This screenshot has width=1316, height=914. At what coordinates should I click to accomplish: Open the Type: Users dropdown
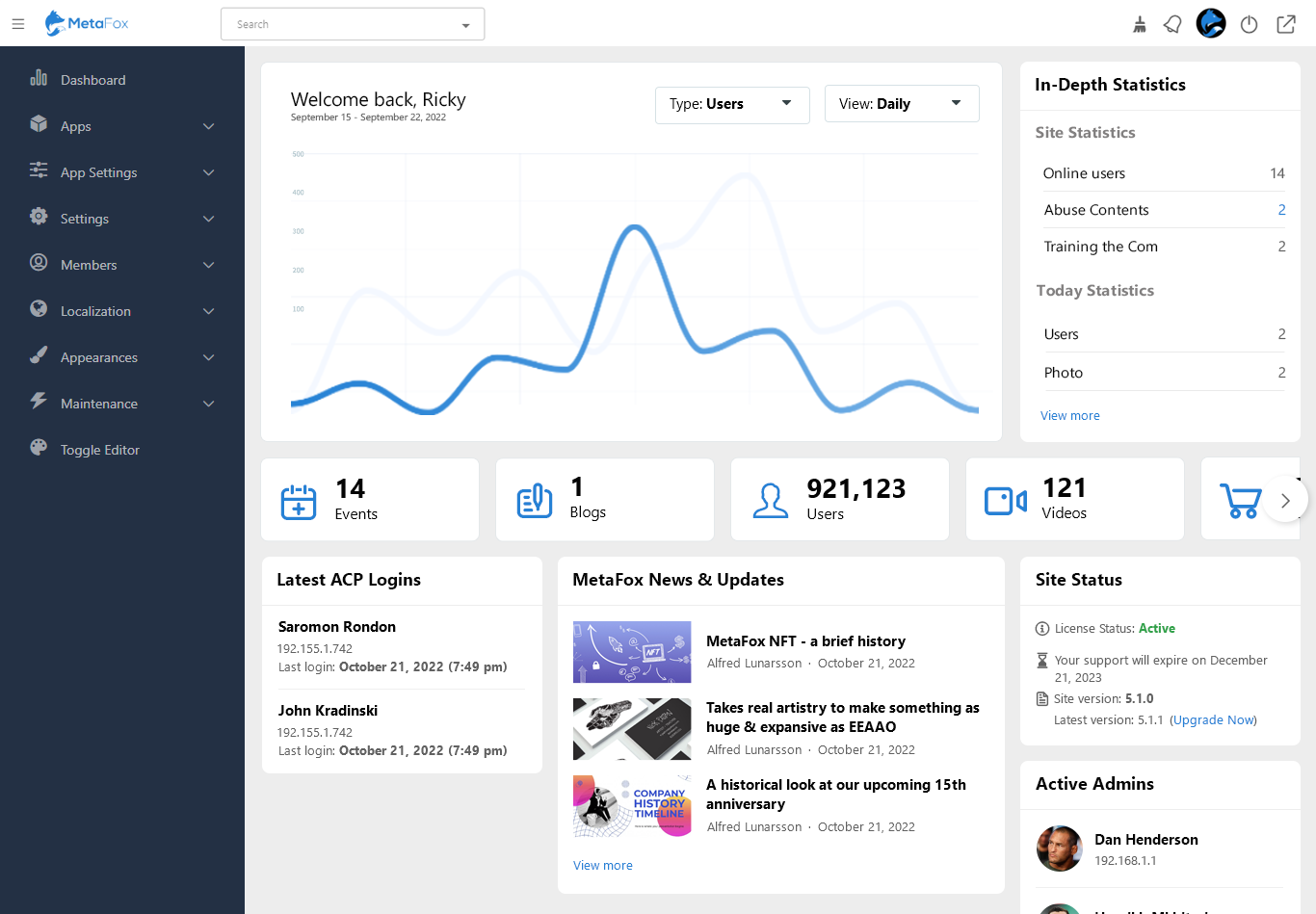click(x=732, y=104)
